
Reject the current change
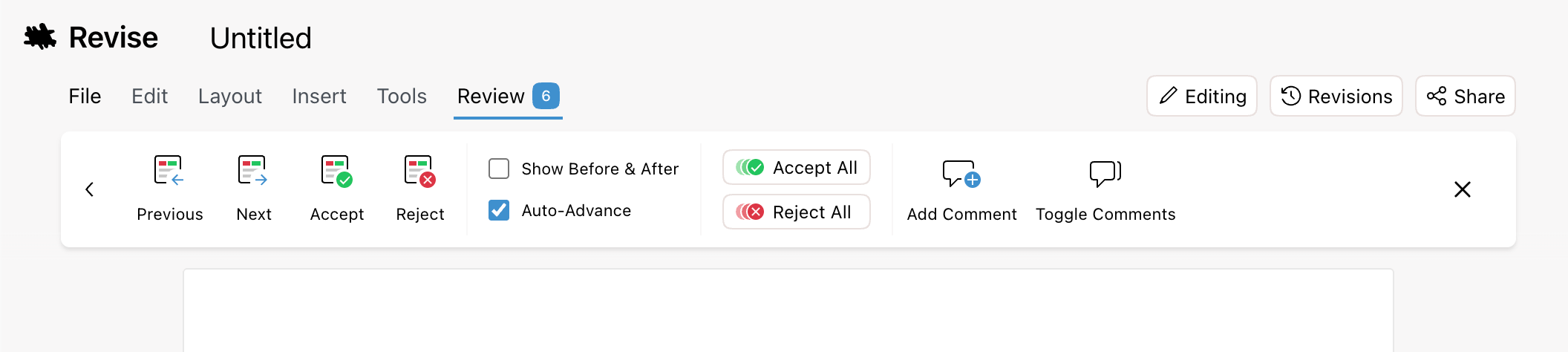click(419, 189)
